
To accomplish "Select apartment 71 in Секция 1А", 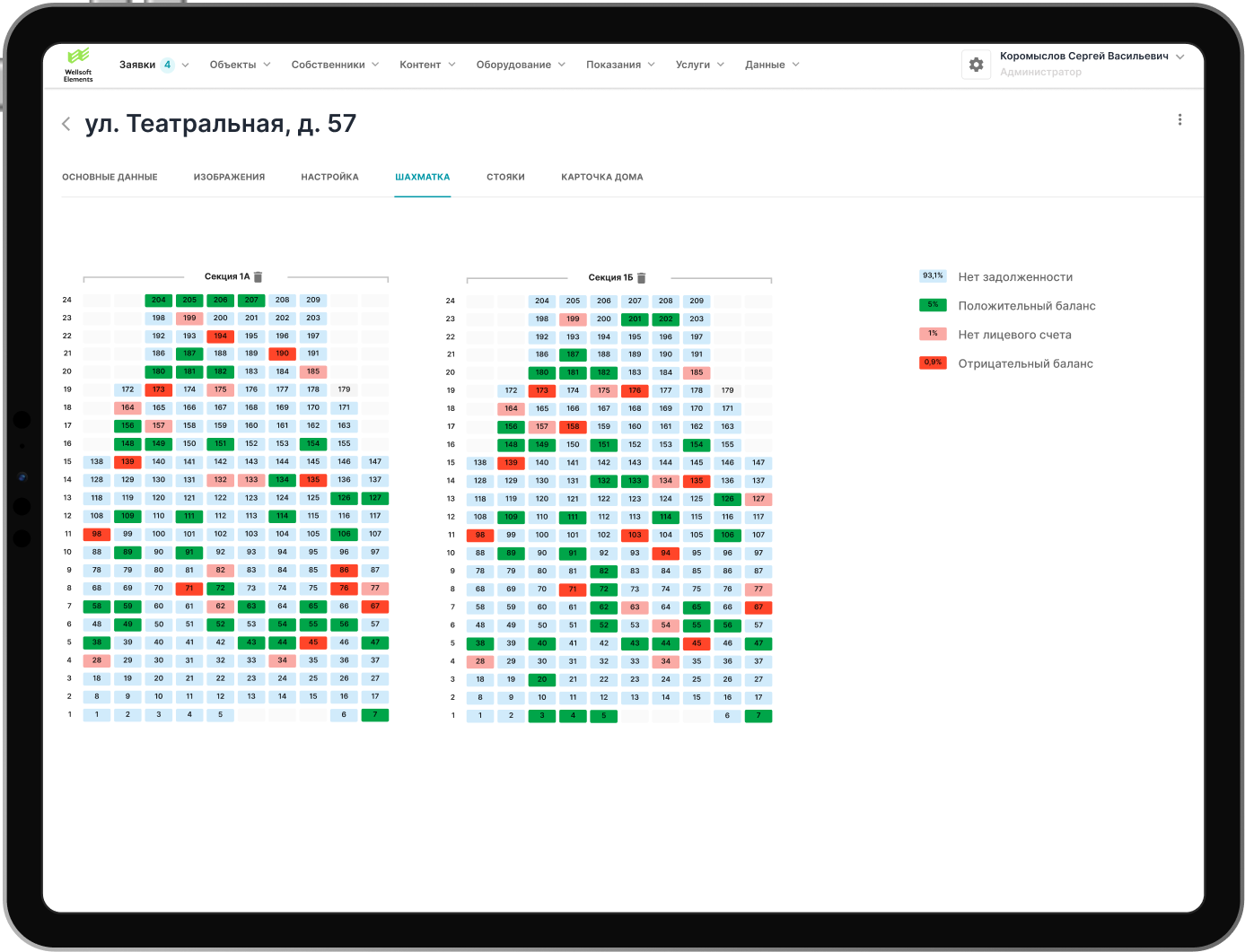I will [x=189, y=589].
